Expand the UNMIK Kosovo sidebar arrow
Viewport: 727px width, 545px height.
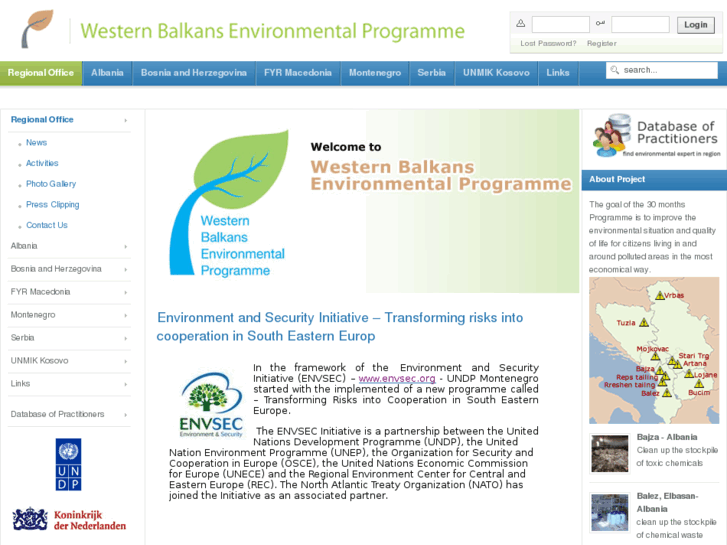(x=126, y=361)
